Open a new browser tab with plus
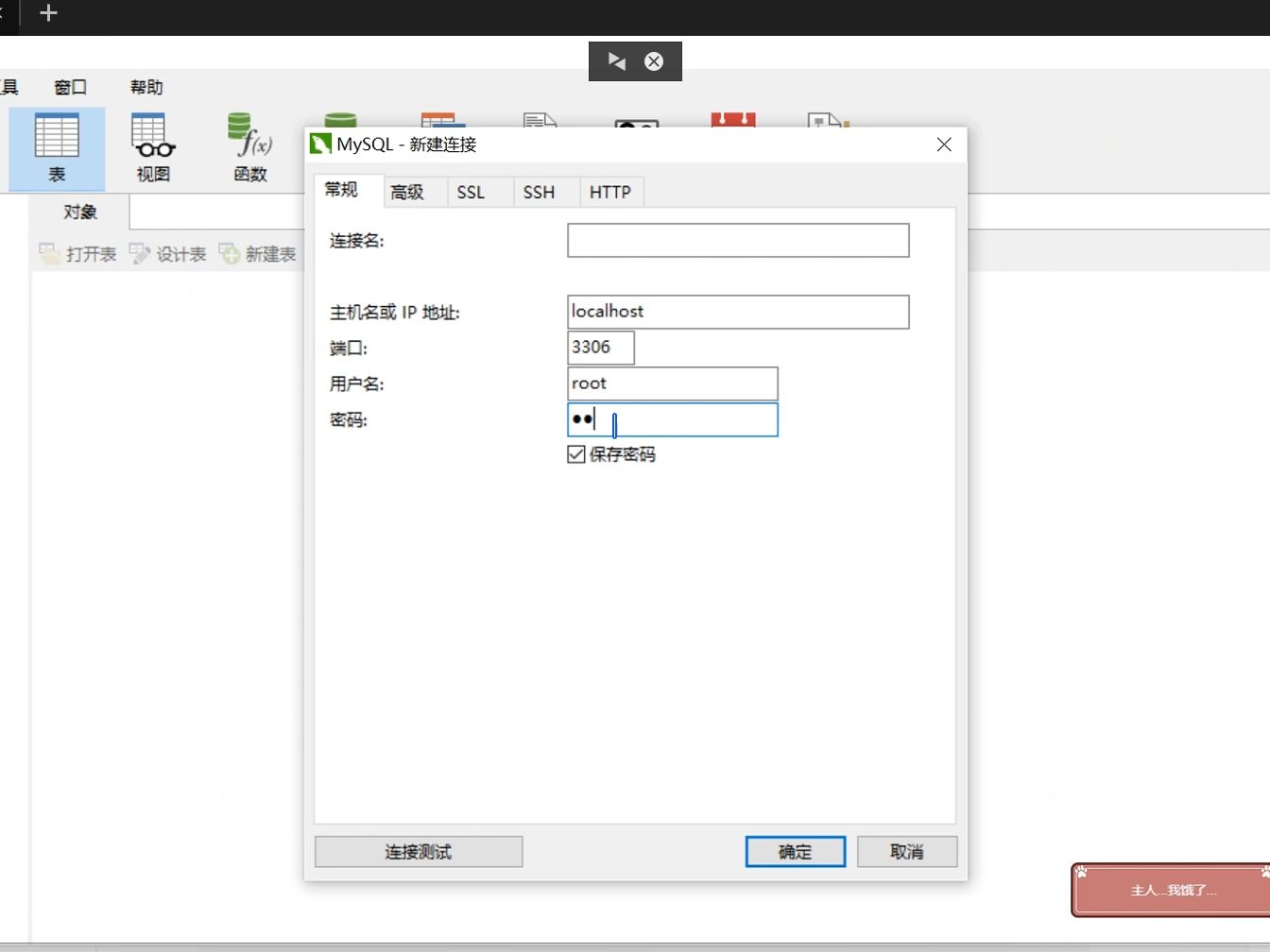The width and height of the screenshot is (1270, 952). click(49, 13)
